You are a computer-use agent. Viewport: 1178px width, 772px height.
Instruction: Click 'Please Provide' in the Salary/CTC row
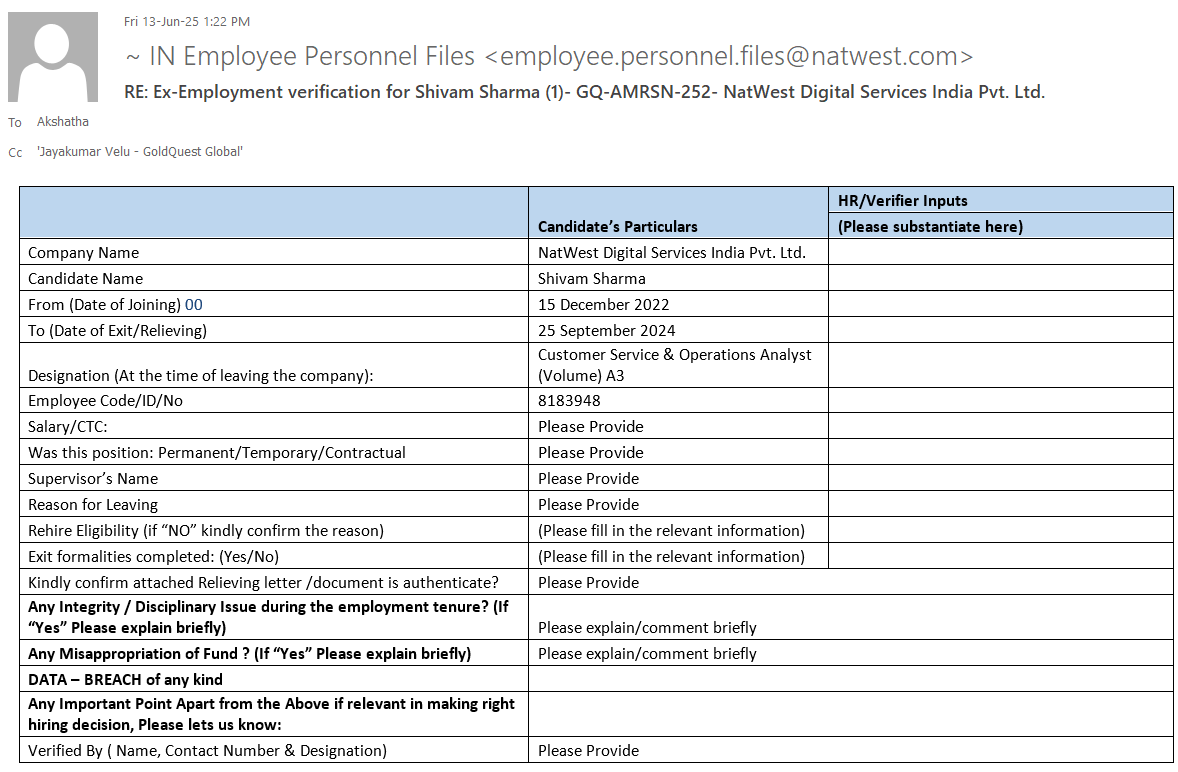click(x=591, y=427)
